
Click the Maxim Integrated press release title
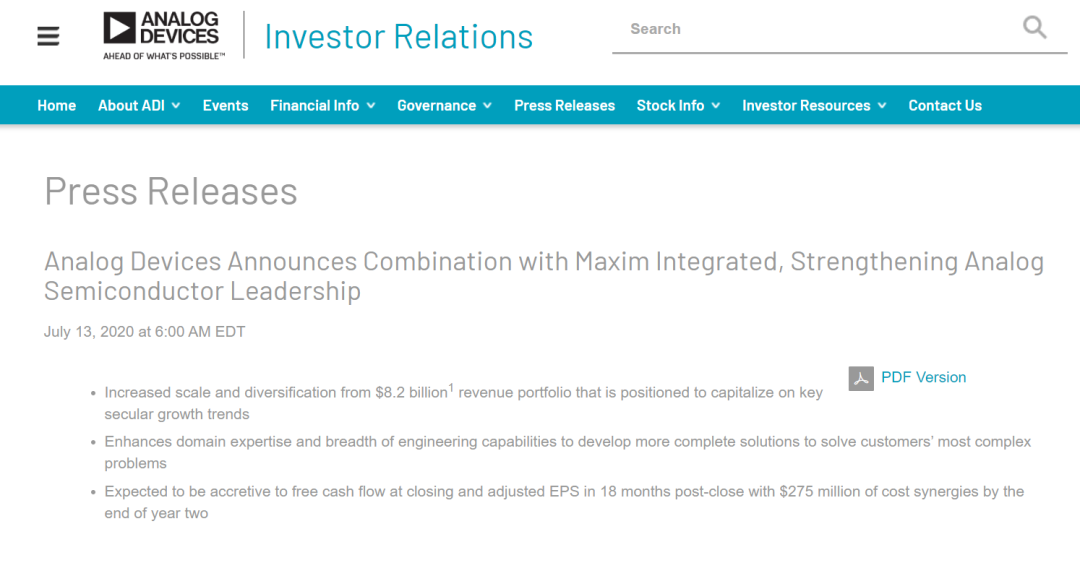click(544, 276)
